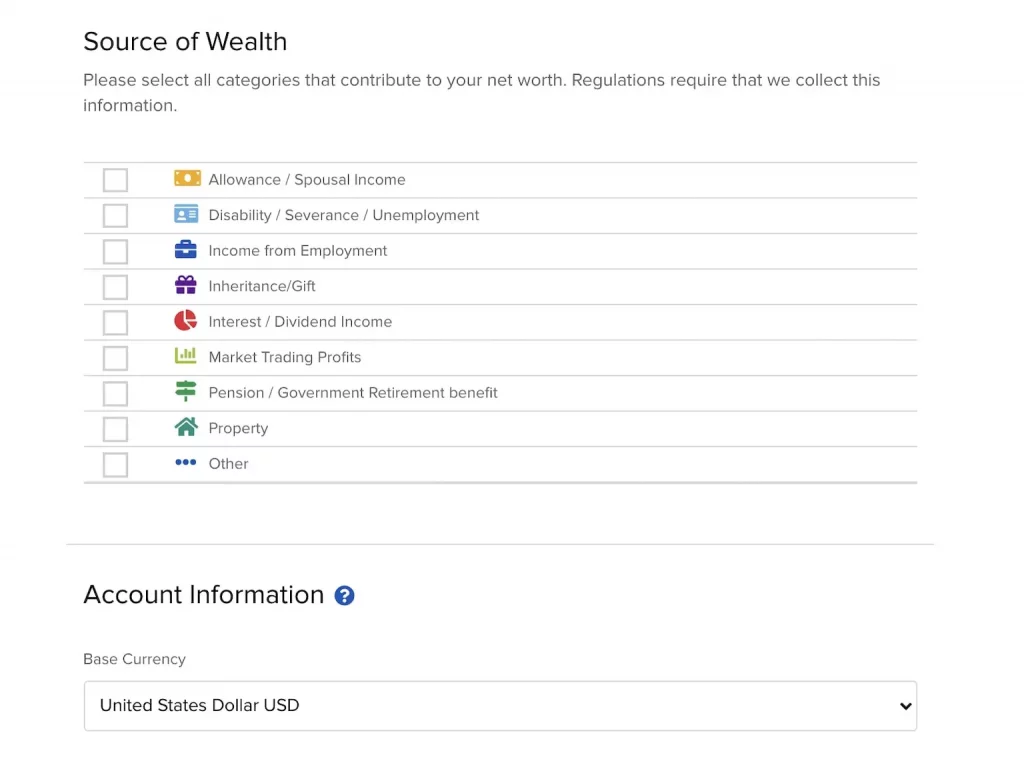Image resolution: width=1024 pixels, height=773 pixels.
Task: Click the Inheritance/Gift label text
Action: coord(262,286)
